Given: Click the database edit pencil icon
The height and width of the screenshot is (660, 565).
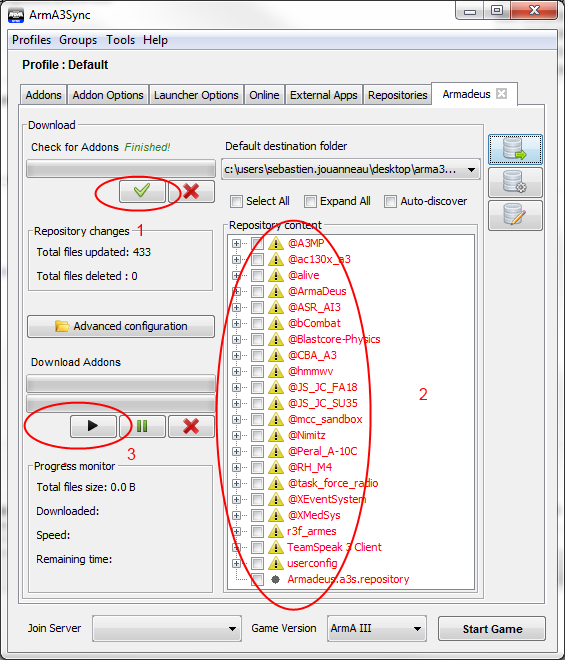Looking at the screenshot, I should (x=515, y=215).
